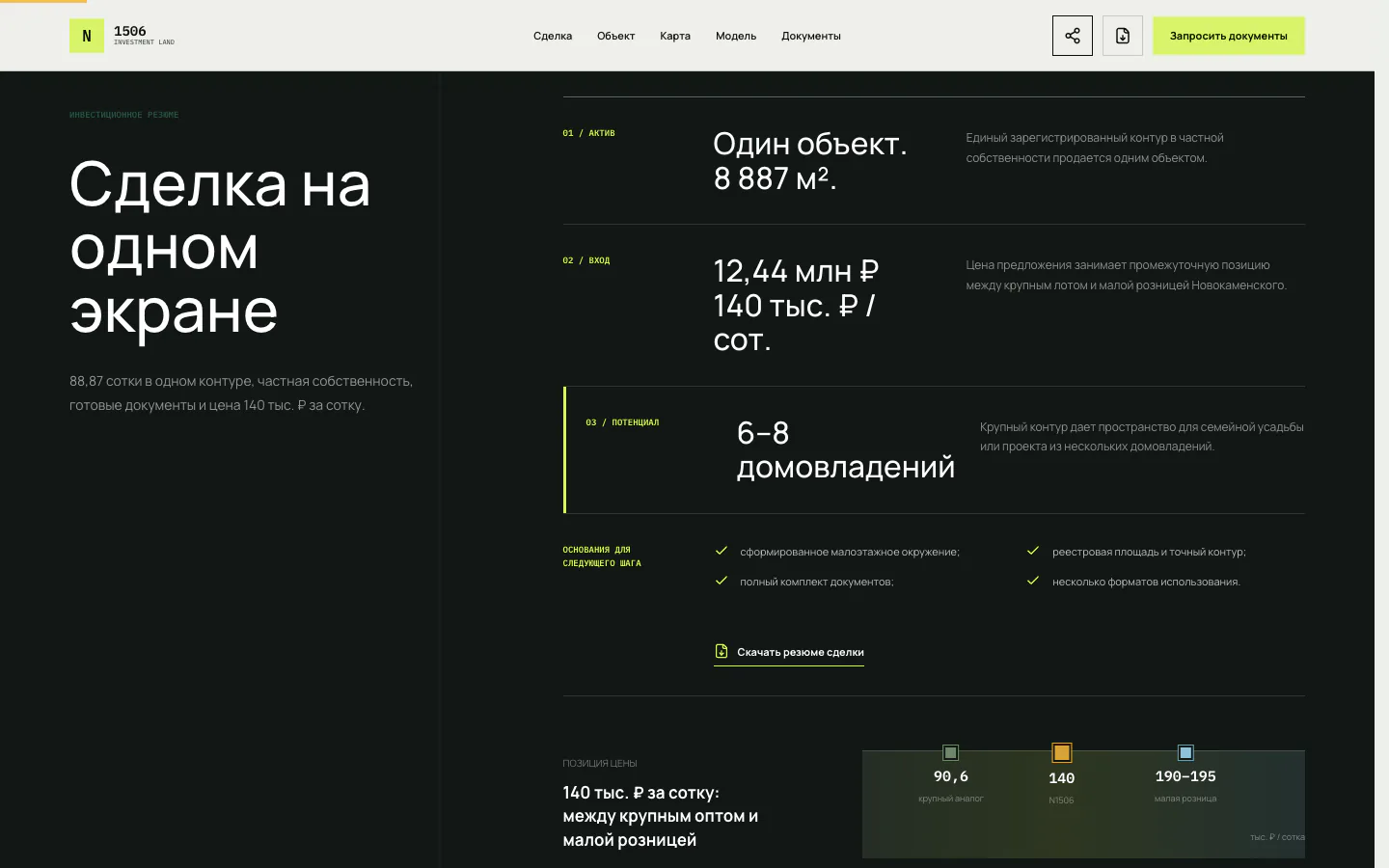Select the blue 190–195 chart marker
The width and height of the screenshot is (1389, 868).
(x=1185, y=752)
